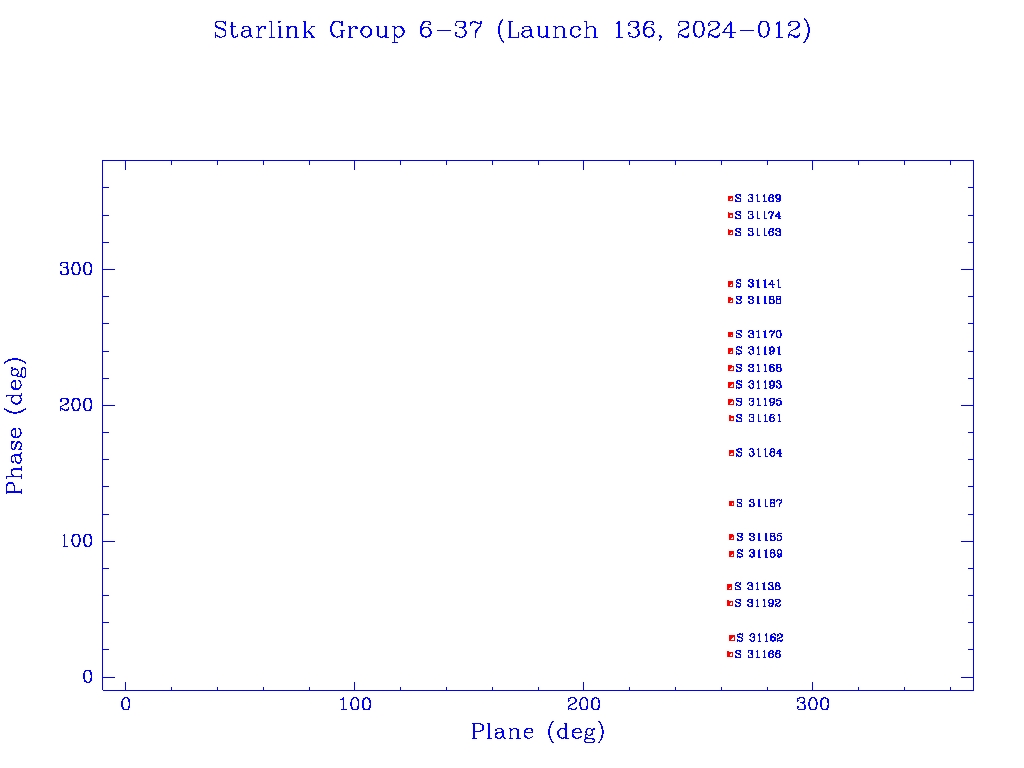The height and width of the screenshot is (768, 1024).
Task: Click the S 31174 satellite label
Action: pos(758,216)
